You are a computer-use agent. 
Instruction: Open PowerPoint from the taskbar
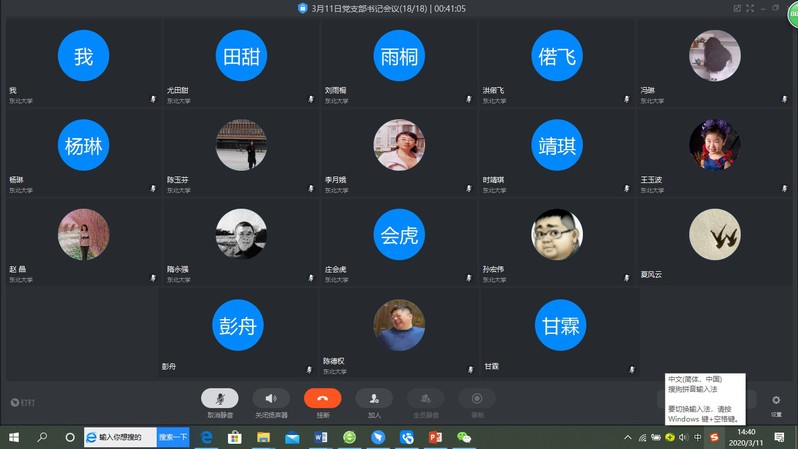click(x=435, y=437)
